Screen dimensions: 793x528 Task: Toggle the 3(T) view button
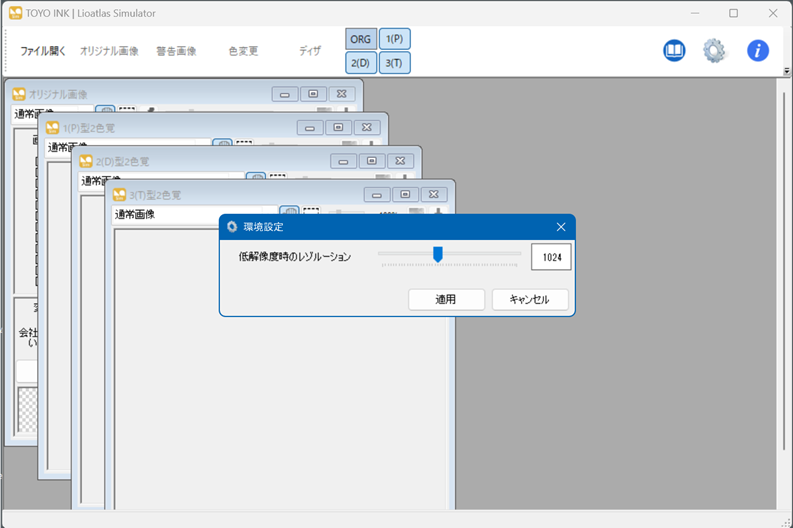pyautogui.click(x=394, y=63)
